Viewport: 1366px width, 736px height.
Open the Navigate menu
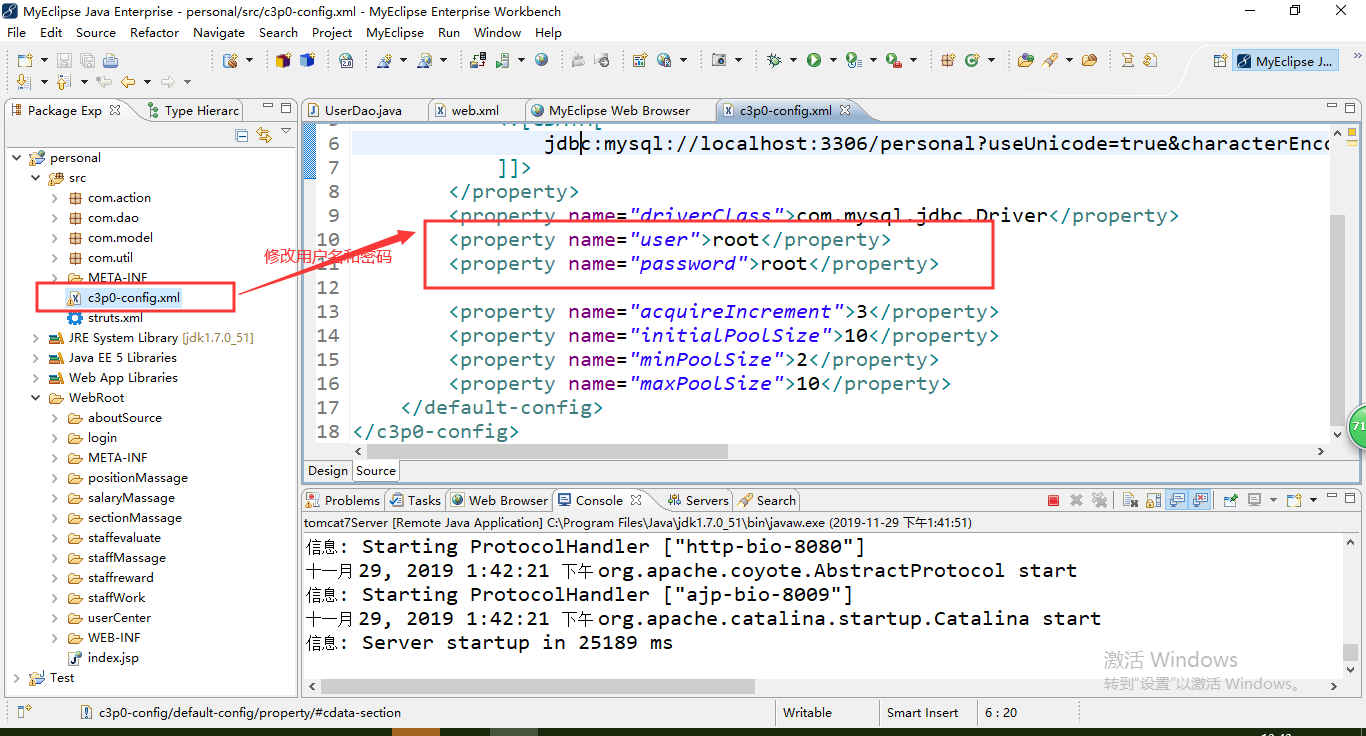pos(219,32)
